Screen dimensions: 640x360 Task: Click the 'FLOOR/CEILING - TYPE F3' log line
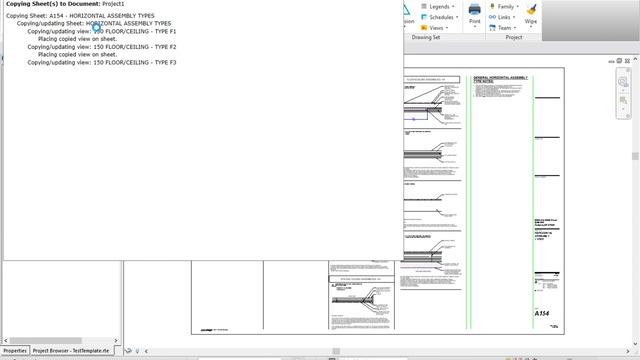pos(102,62)
